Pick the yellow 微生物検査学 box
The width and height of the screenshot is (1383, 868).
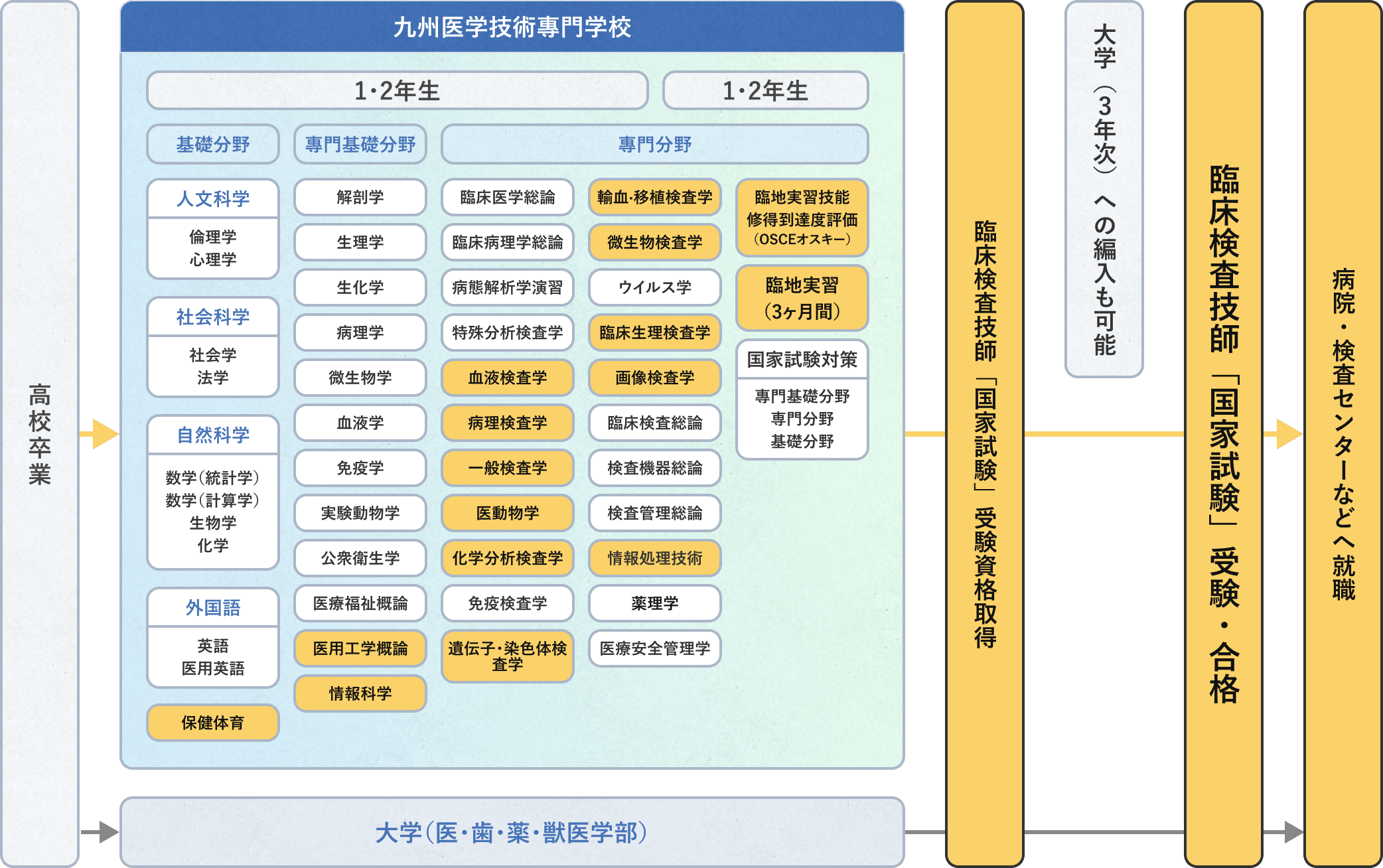click(x=655, y=242)
